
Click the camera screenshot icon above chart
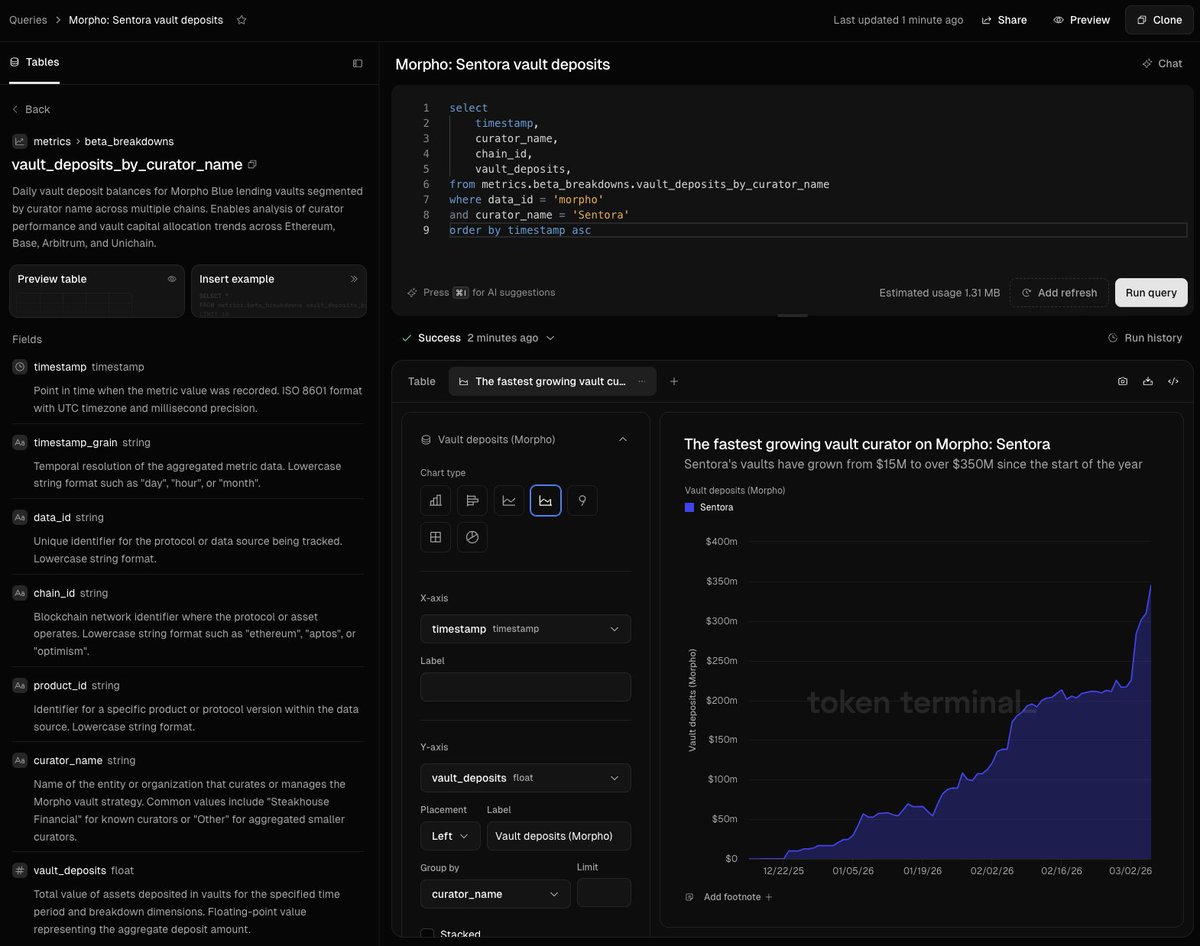pos(1122,381)
